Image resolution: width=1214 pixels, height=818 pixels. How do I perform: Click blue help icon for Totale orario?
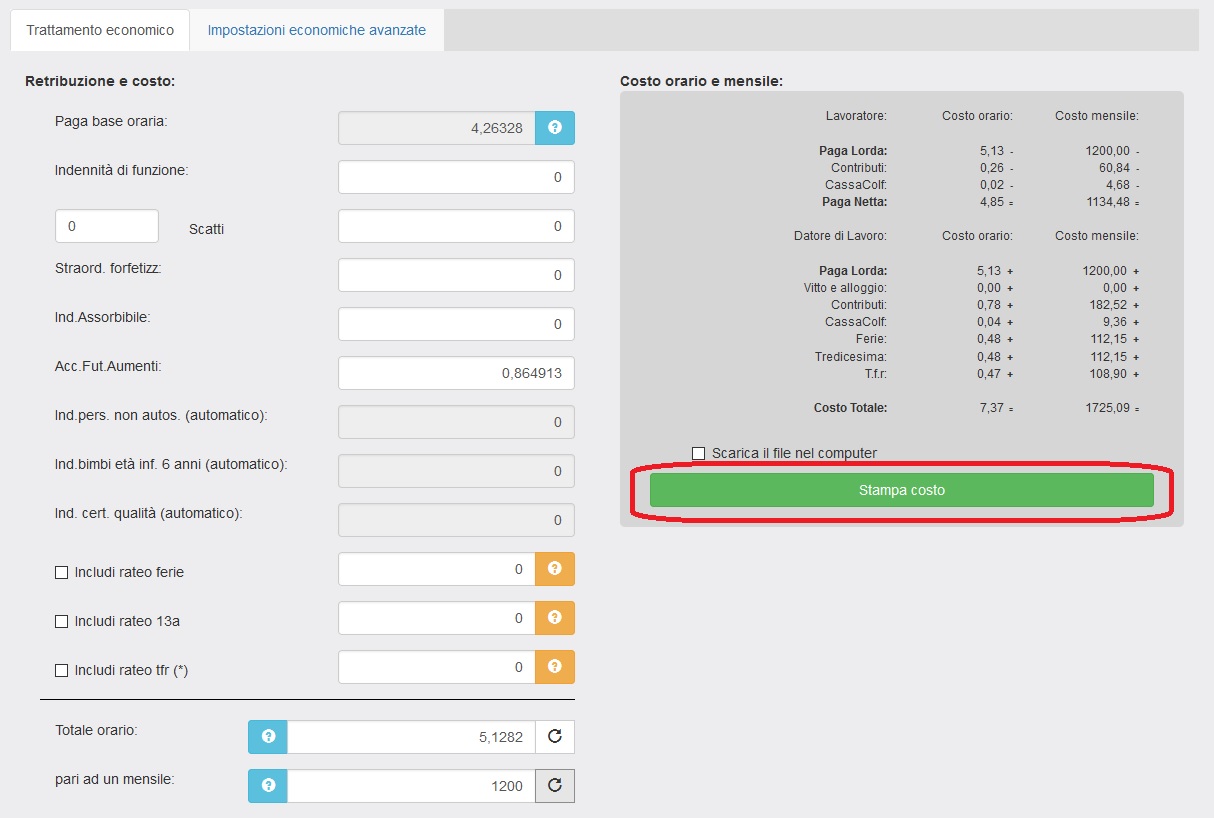point(268,737)
